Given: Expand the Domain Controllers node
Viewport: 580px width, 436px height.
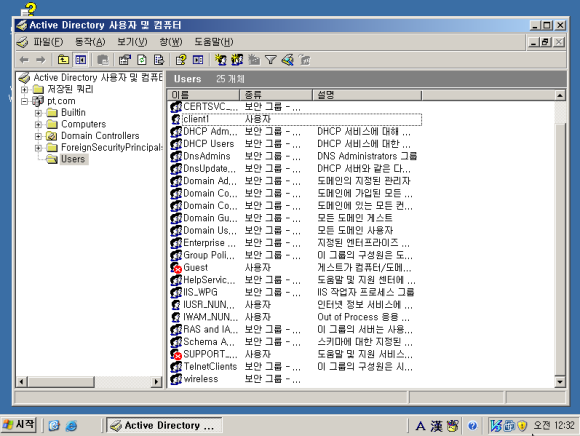Looking at the screenshot, I should point(38,136).
